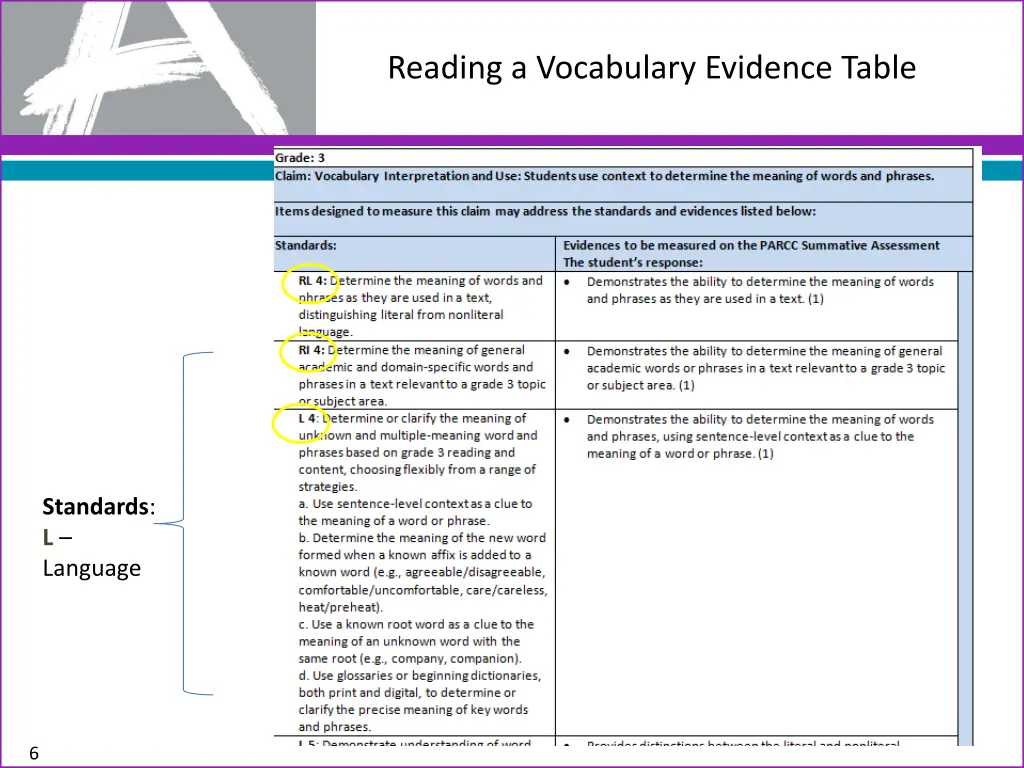Click 'distinguishing literal from nonliteral' text
This screenshot has height=768, width=1024.
click(401, 315)
